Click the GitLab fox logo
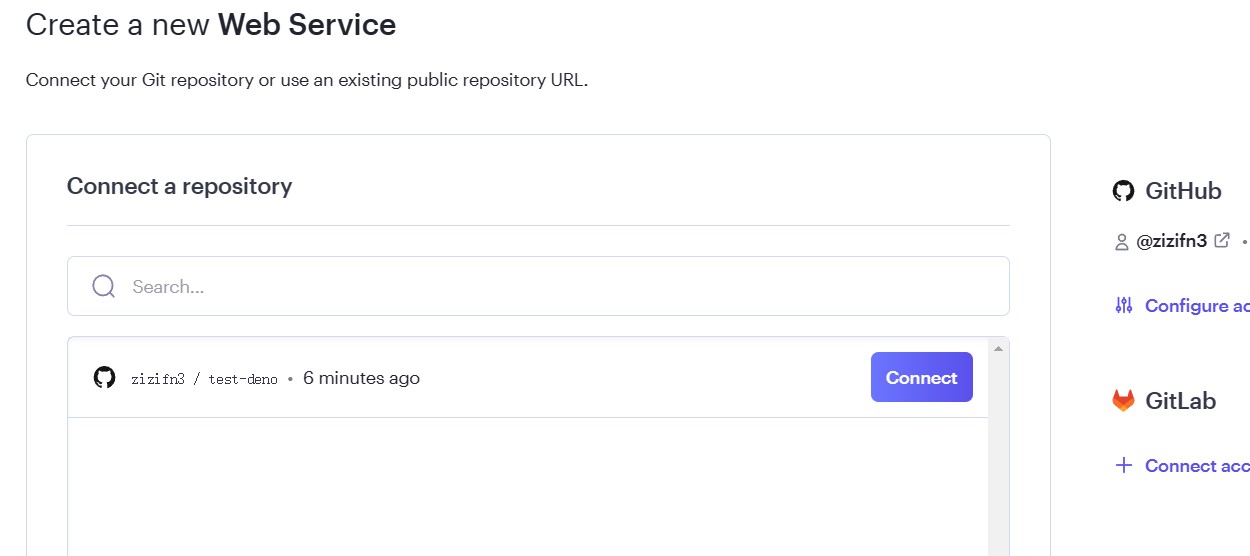Image resolution: width=1250 pixels, height=556 pixels. click(x=1123, y=401)
